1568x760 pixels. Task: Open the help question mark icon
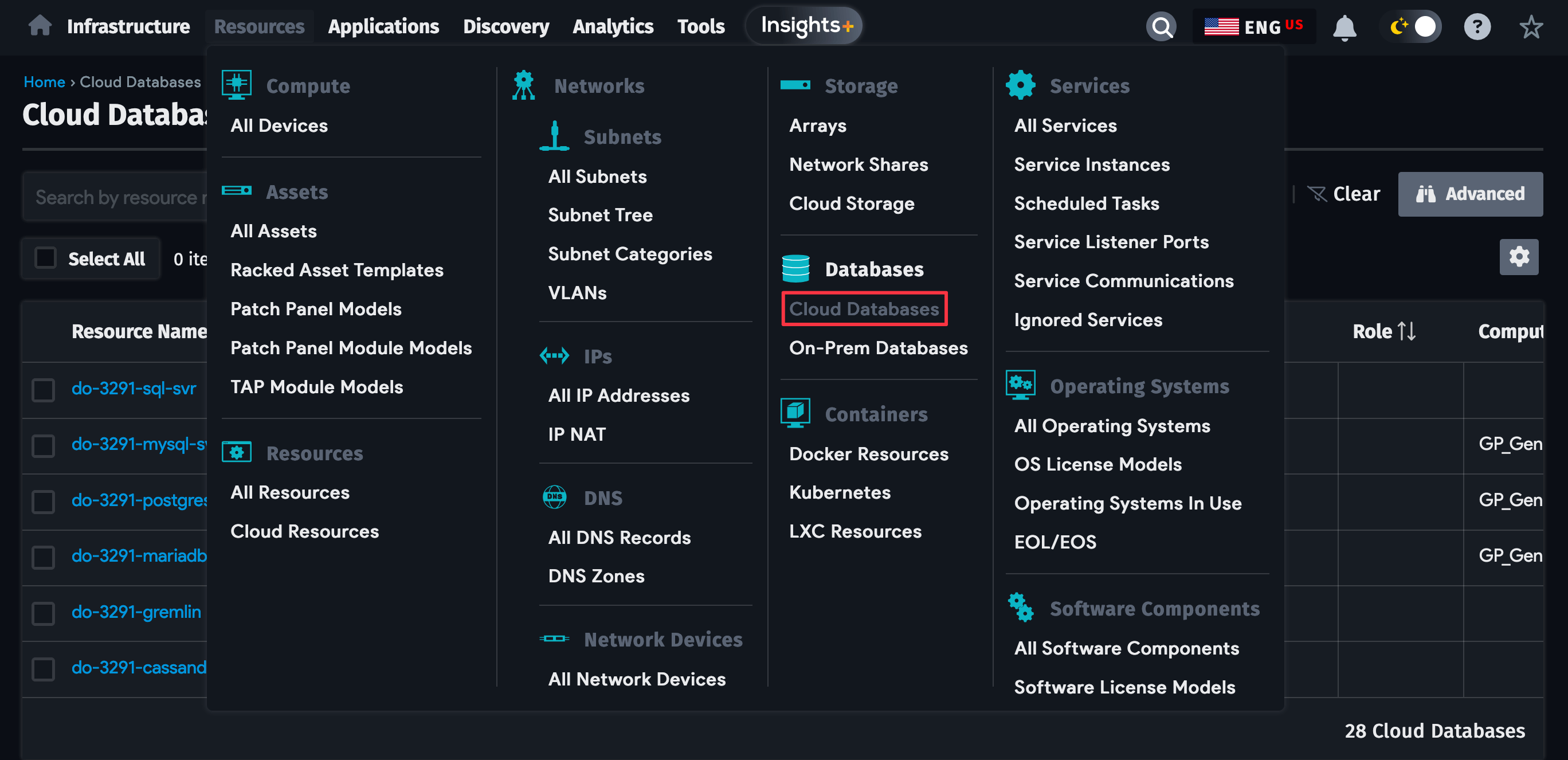1477,26
